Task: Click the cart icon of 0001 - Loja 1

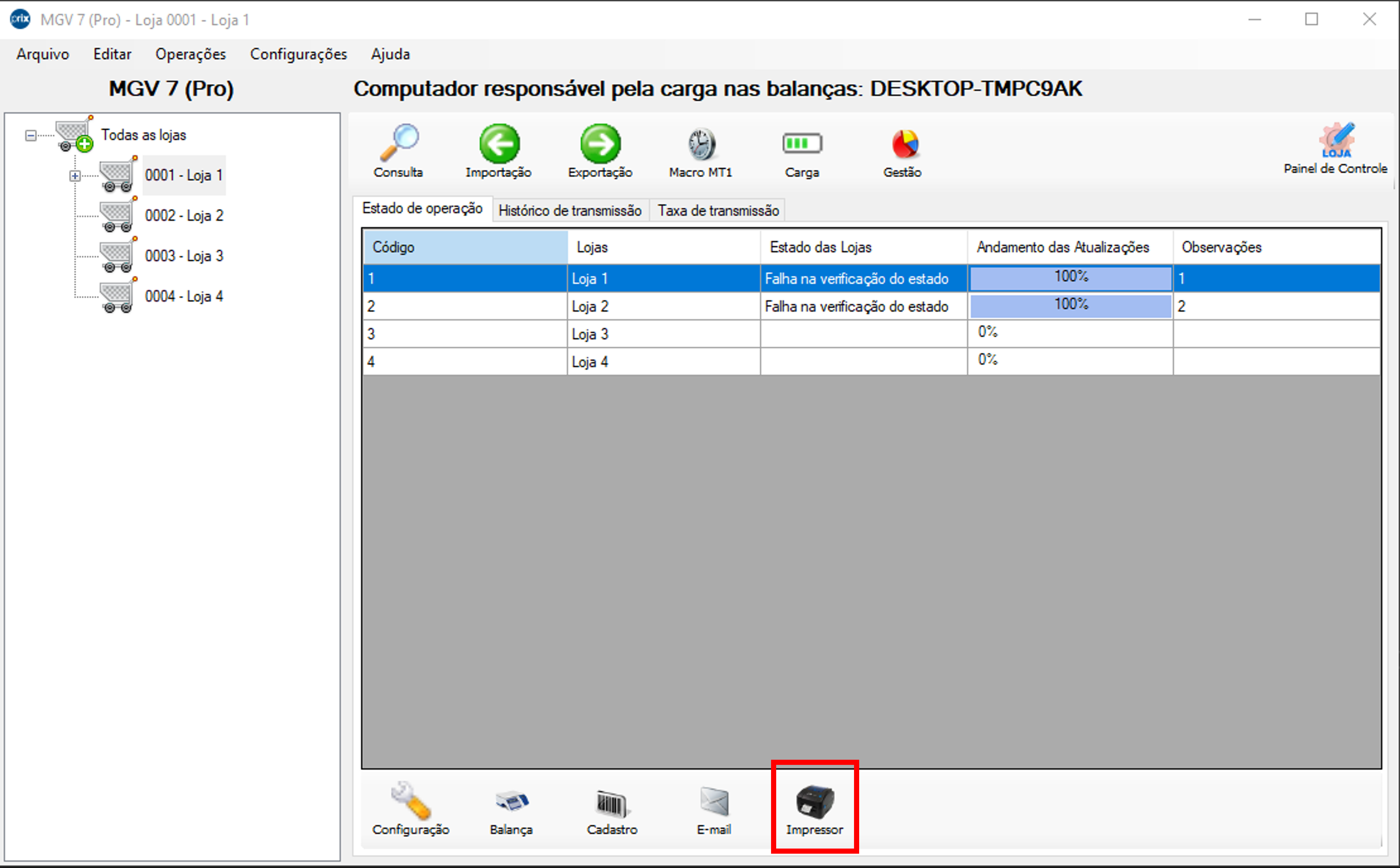Action: pos(118,175)
